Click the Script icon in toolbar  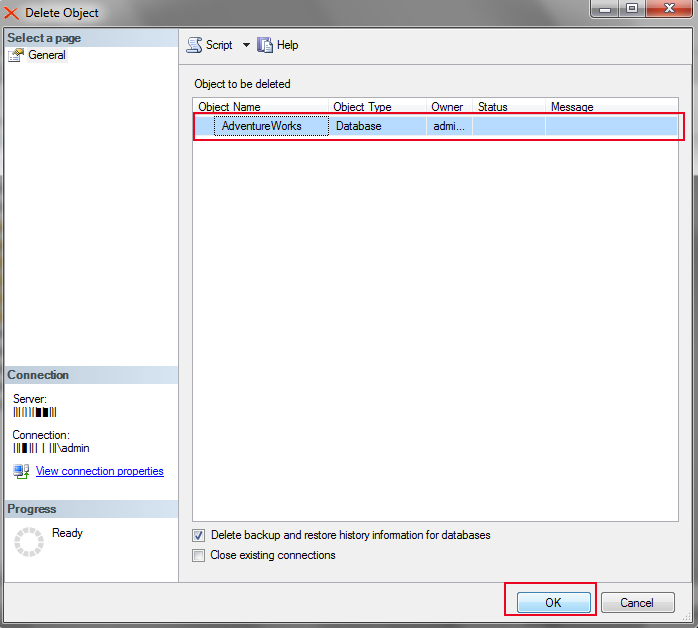click(x=194, y=45)
